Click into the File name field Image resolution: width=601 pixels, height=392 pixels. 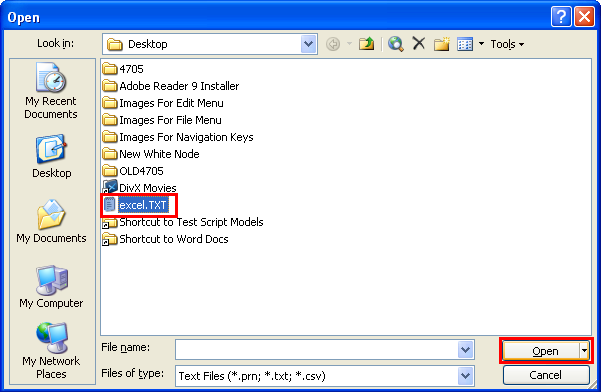317,349
